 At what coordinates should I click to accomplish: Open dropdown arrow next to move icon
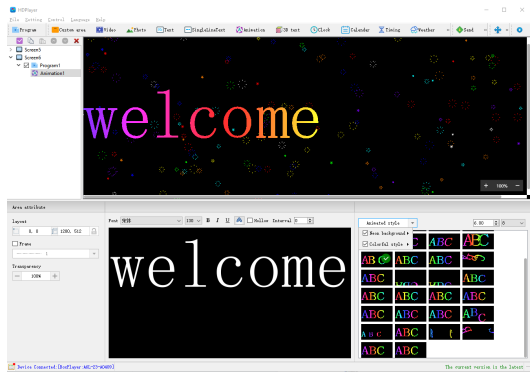507,30
